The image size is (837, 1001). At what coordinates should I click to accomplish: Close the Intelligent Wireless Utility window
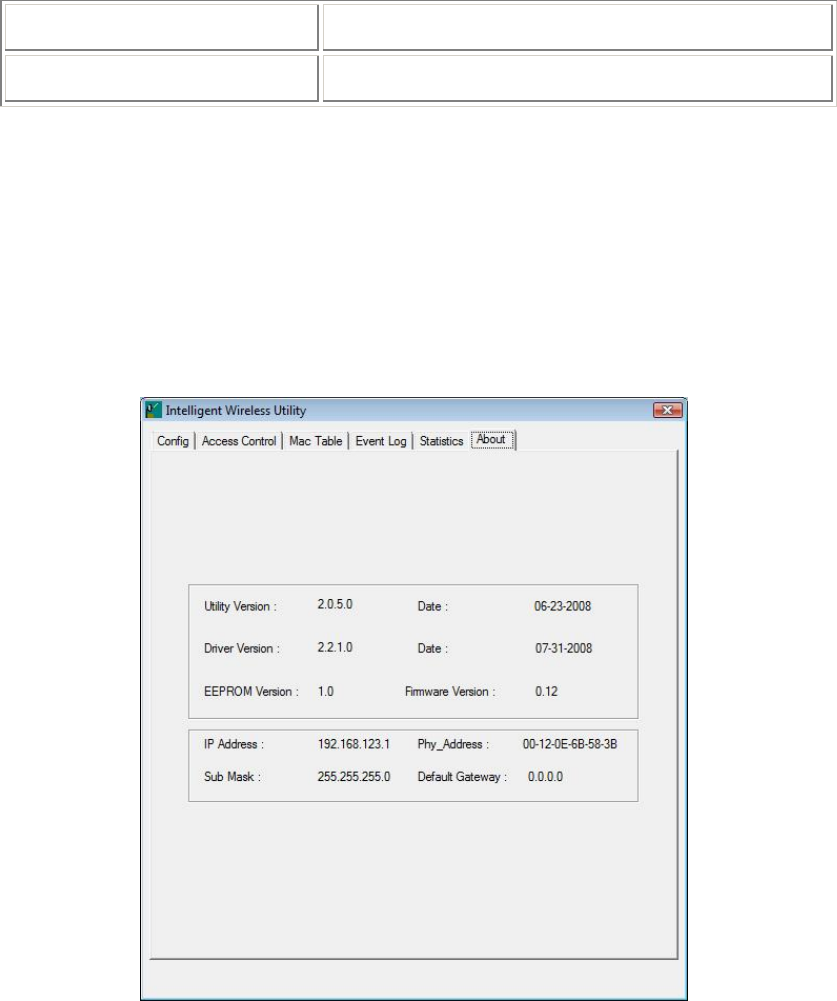click(668, 410)
